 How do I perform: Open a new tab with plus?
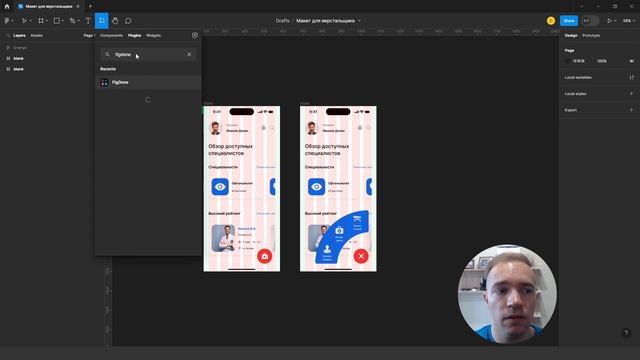pos(90,7)
